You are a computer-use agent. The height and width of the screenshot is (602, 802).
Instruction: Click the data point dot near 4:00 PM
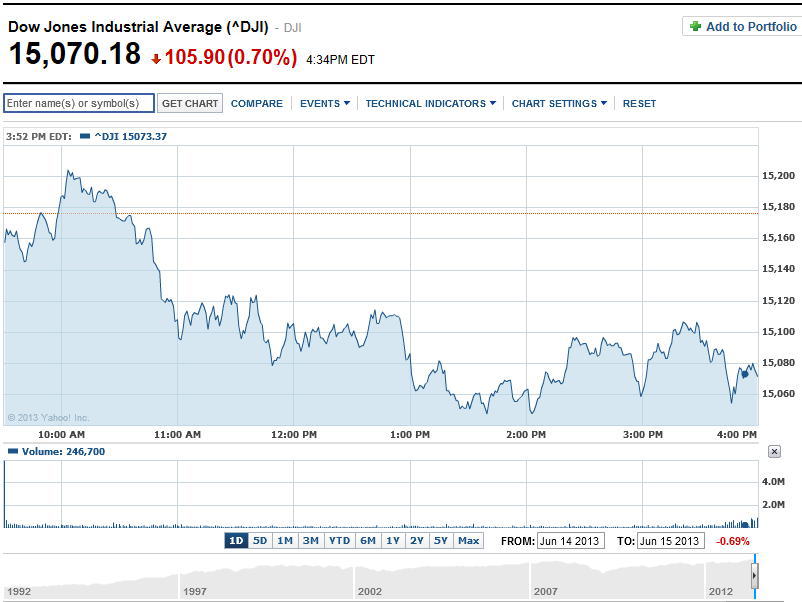745,374
